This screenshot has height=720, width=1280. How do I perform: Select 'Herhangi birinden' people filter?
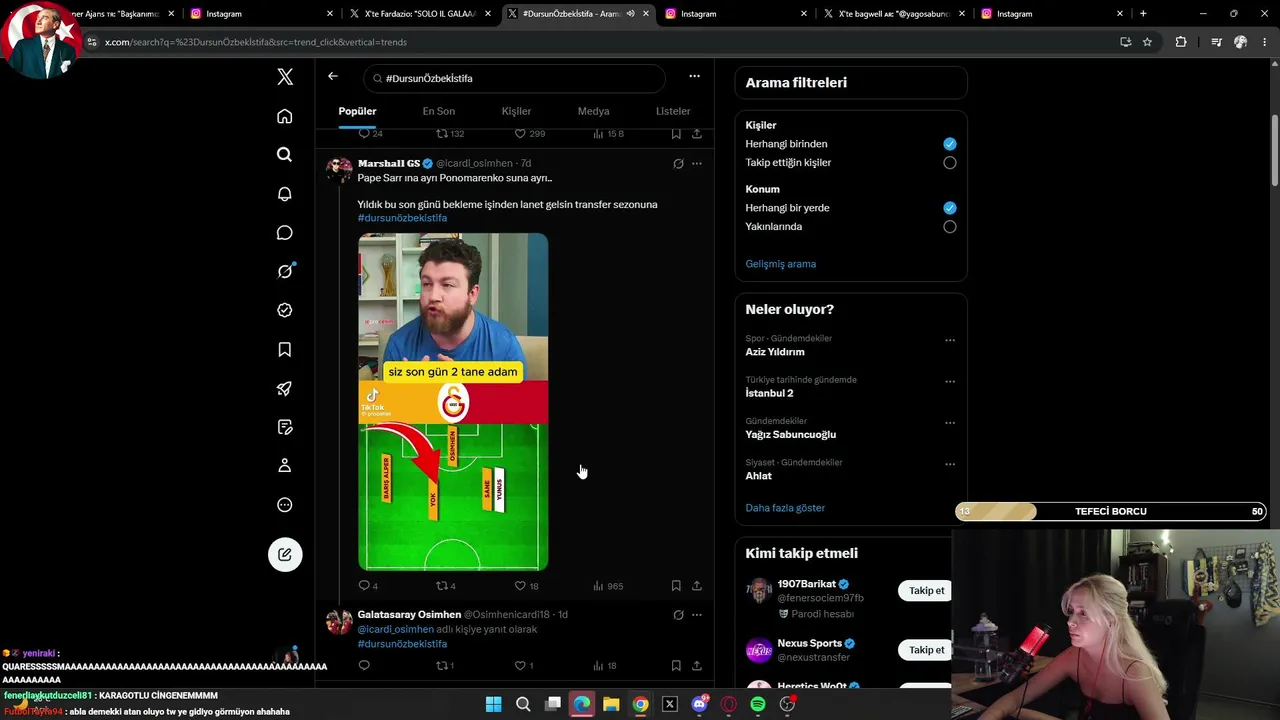(949, 144)
